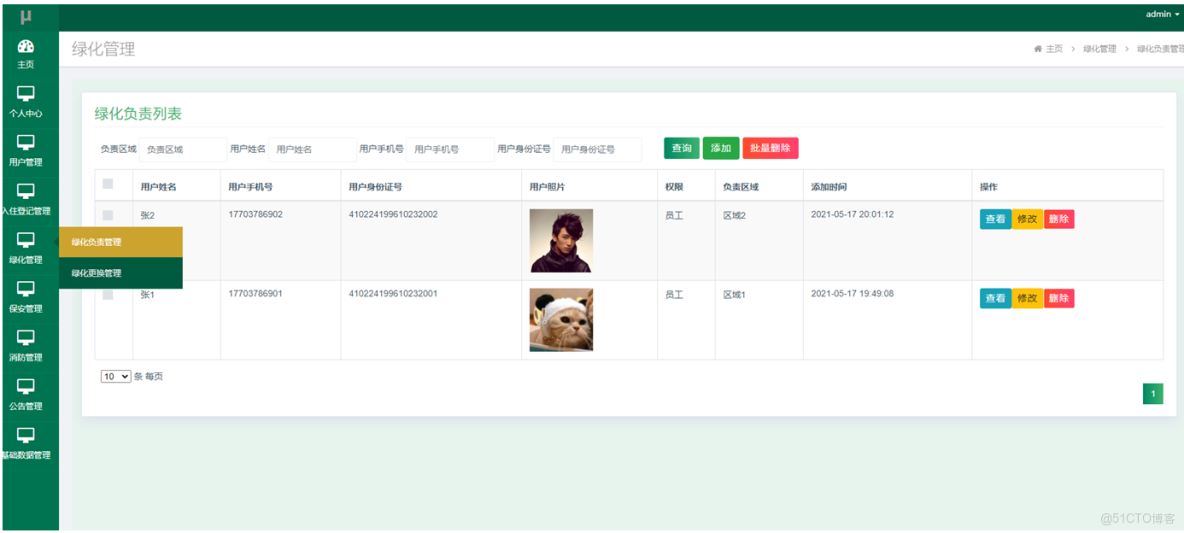The height and width of the screenshot is (533, 1184).
Task: Click the 公告管理 sidebar icon
Action: click(26, 386)
